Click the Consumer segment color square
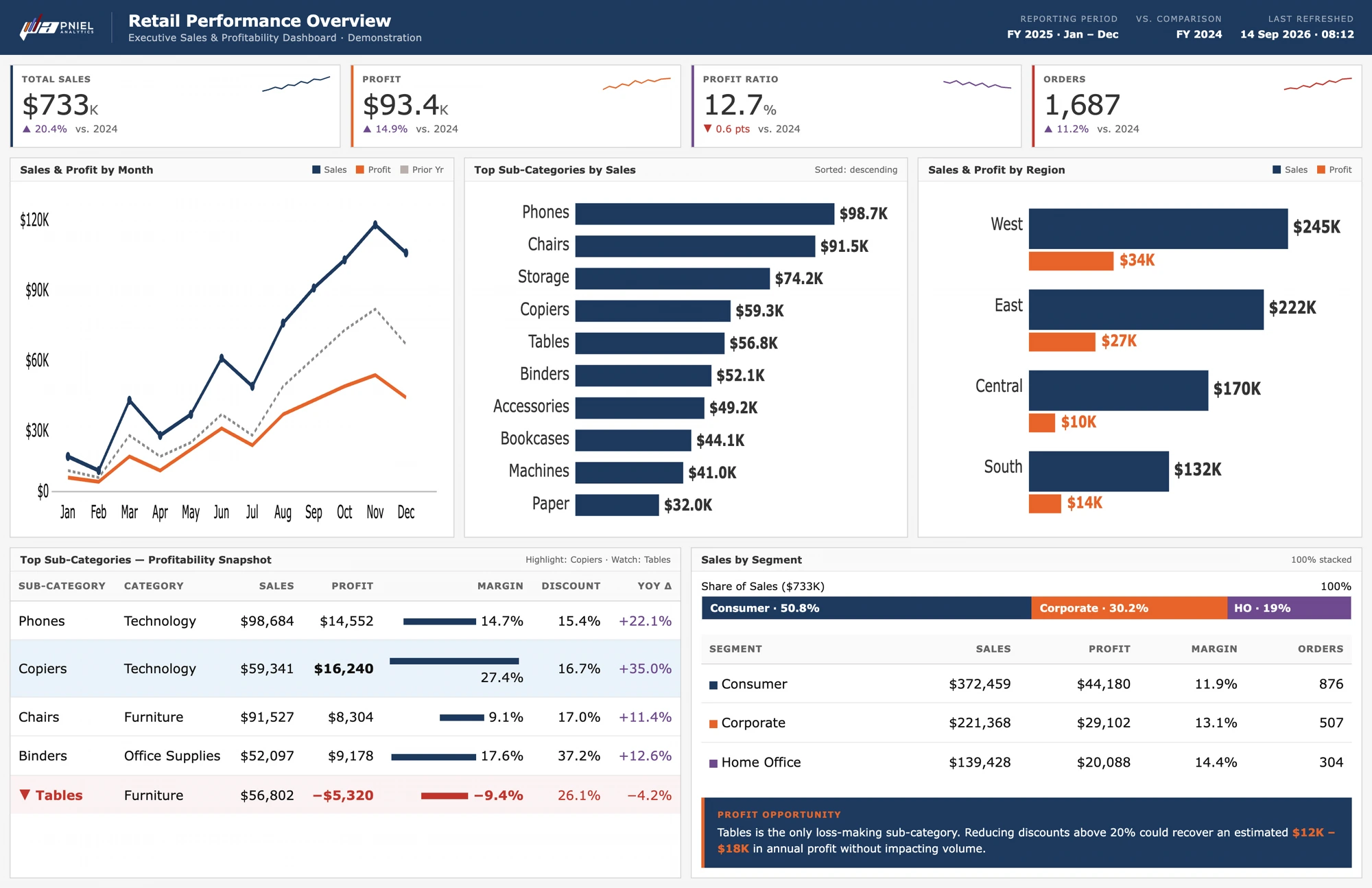Image resolution: width=1372 pixels, height=888 pixels. click(x=713, y=685)
